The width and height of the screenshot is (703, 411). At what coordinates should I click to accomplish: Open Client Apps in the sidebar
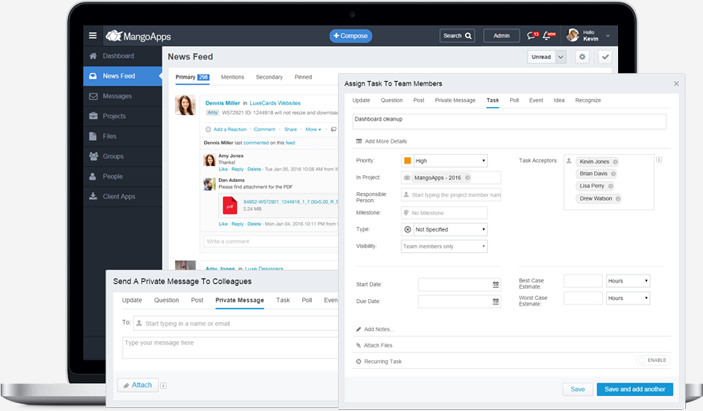point(122,196)
